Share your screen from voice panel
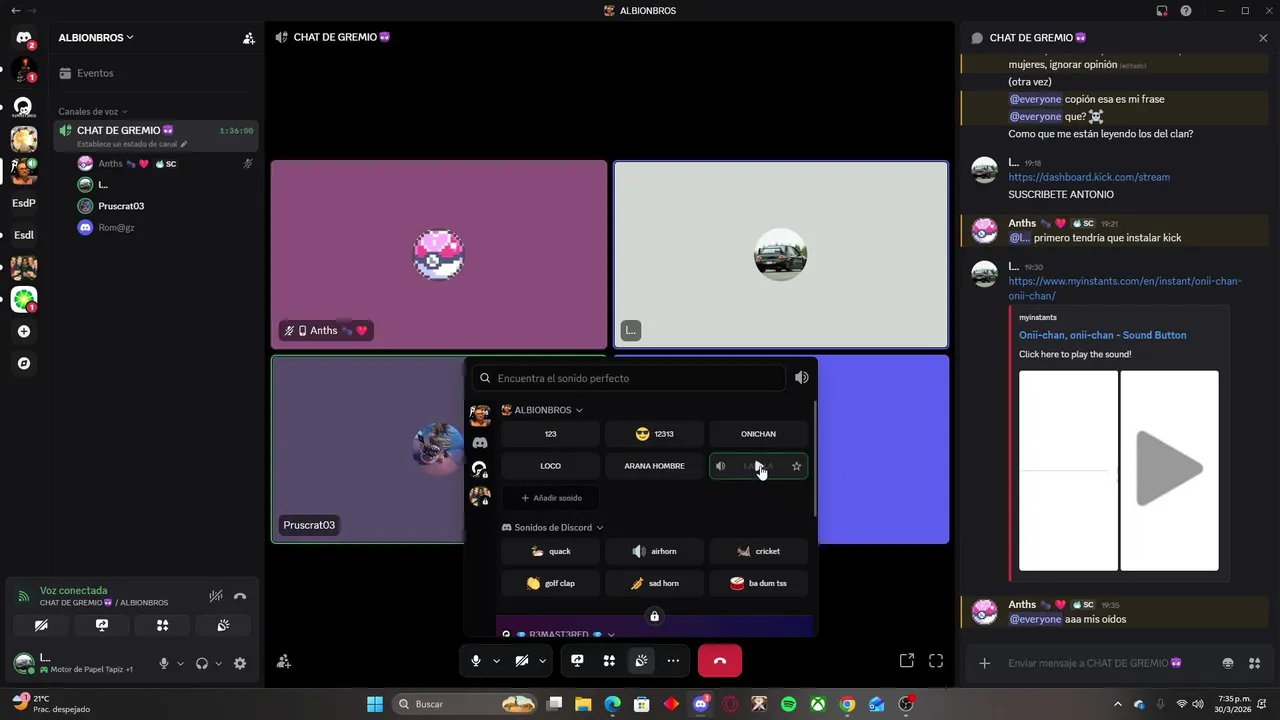The height and width of the screenshot is (720, 1280). coord(102,625)
